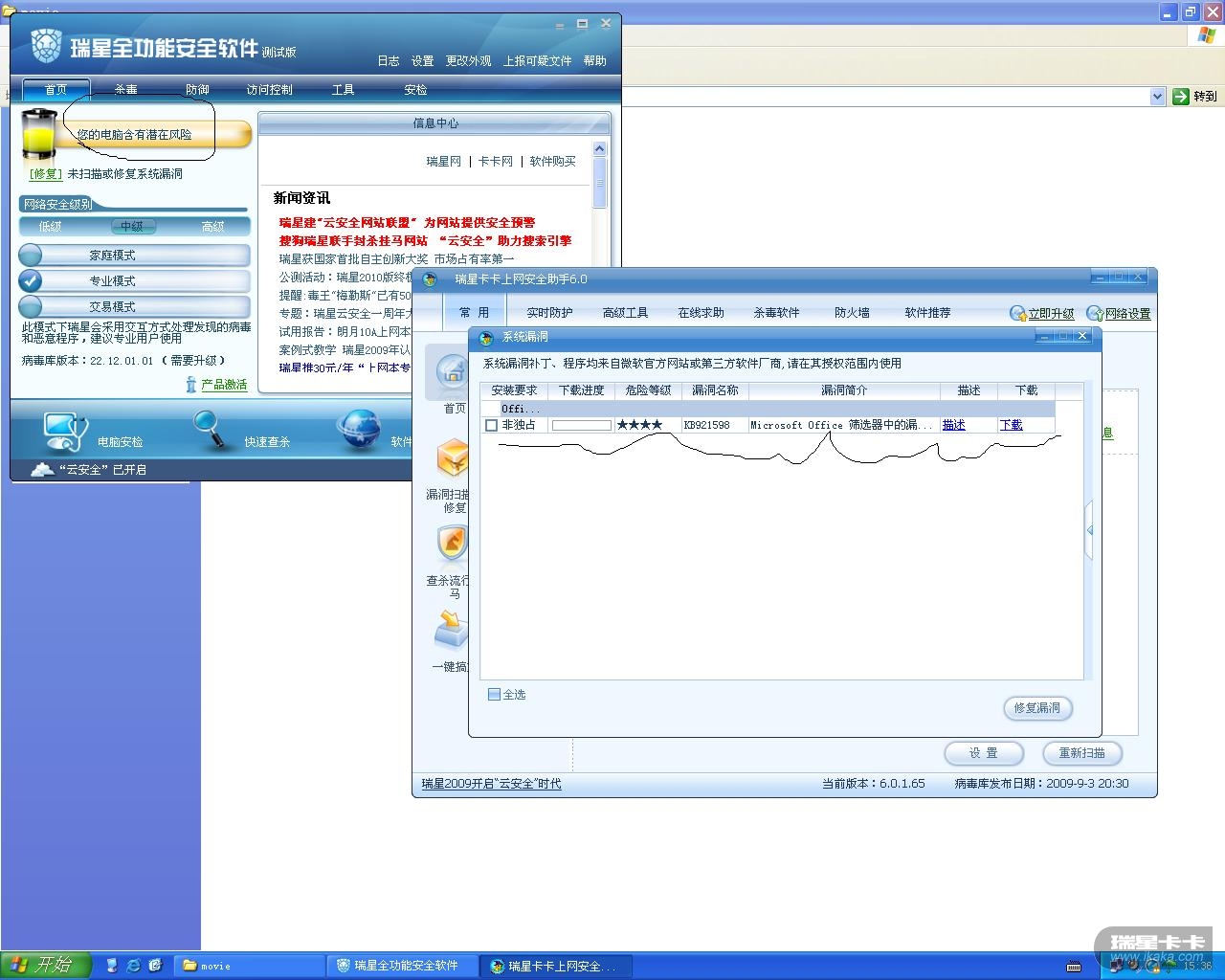
Task: Click the Windows flag logo in browser corner
Action: click(x=1206, y=35)
